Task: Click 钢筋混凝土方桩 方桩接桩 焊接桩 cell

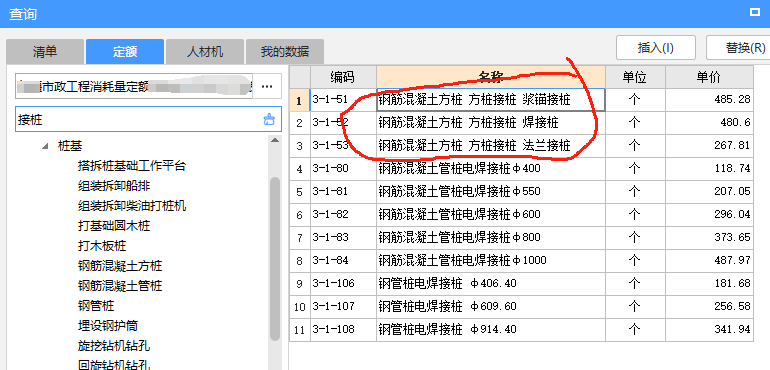Action: pos(491,123)
